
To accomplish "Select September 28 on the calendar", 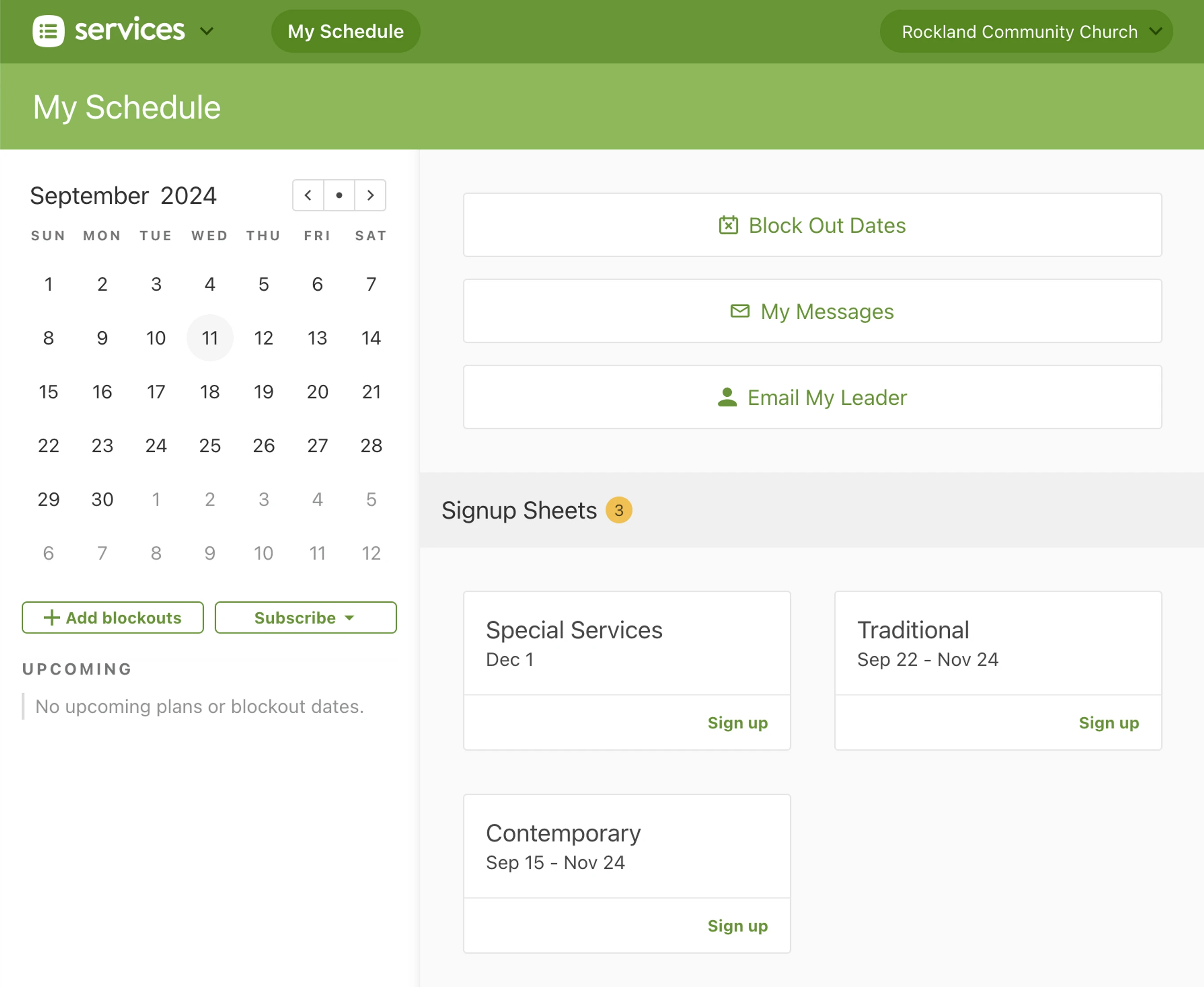I will click(371, 445).
